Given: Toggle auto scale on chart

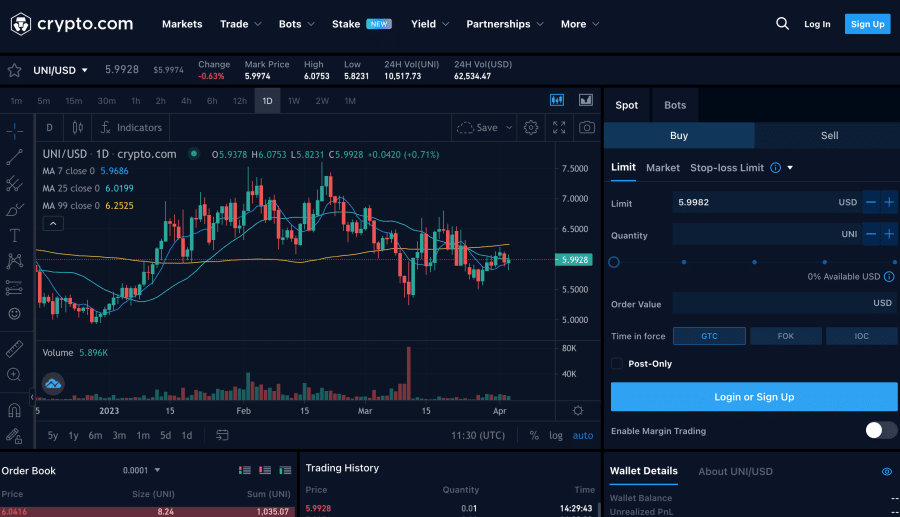Looking at the screenshot, I should (583, 436).
